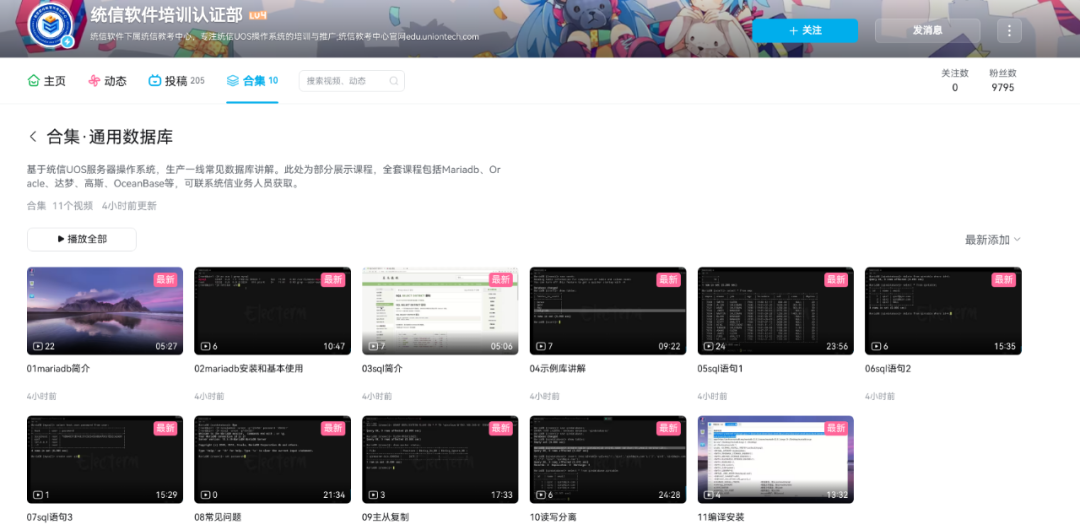Click the 关注 follow button
The height and width of the screenshot is (530, 1080).
coord(805,30)
